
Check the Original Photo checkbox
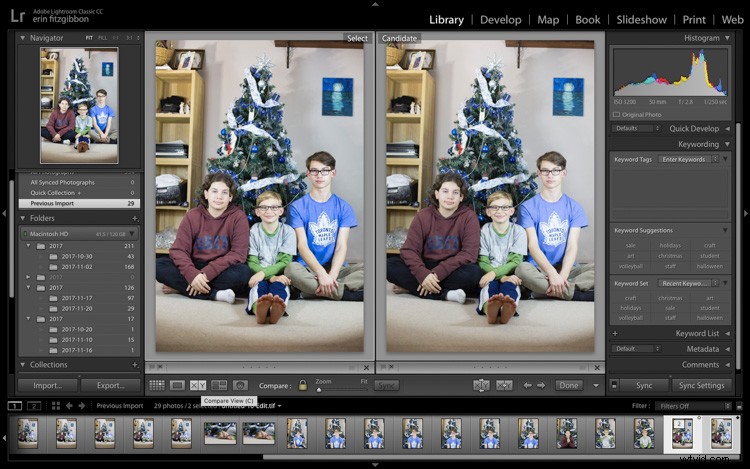click(617, 115)
